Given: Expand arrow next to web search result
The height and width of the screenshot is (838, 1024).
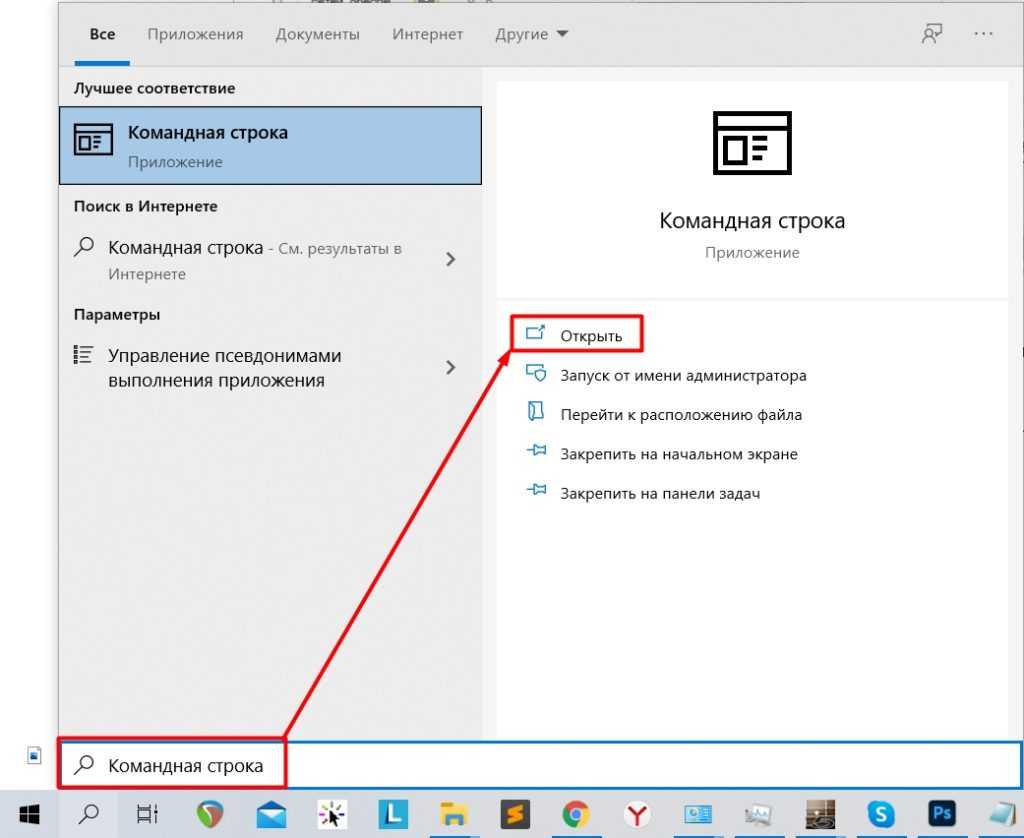Looking at the screenshot, I should 451,259.
